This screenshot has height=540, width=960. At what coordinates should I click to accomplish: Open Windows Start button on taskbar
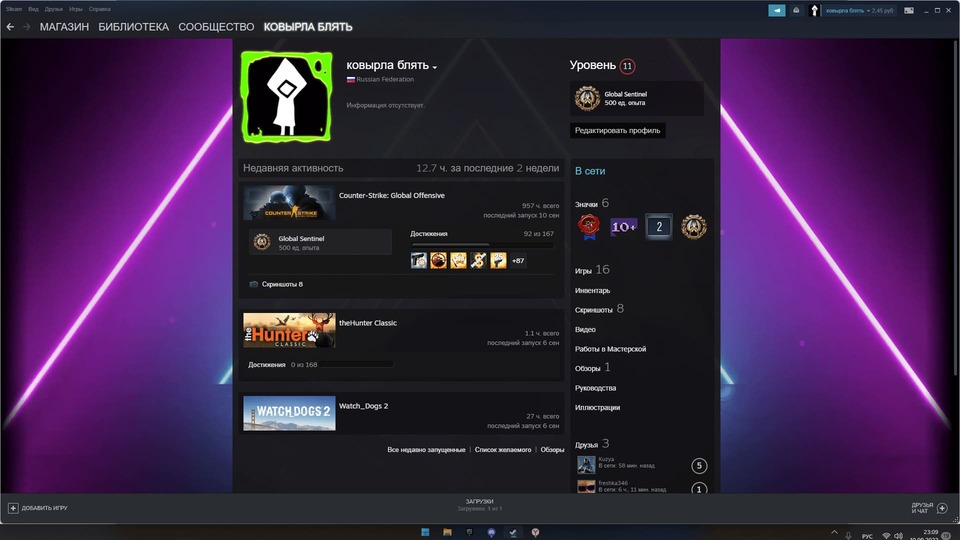[x=425, y=532]
